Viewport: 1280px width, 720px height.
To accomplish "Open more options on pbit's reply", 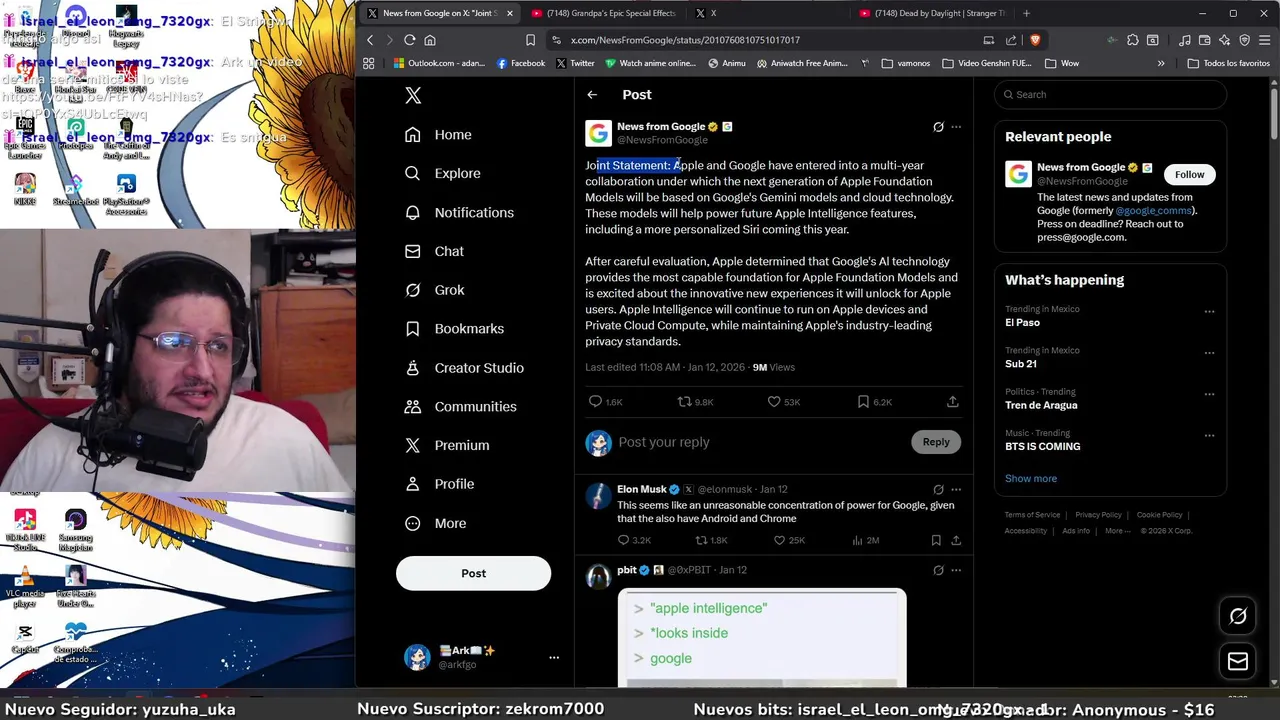I will (956, 570).
